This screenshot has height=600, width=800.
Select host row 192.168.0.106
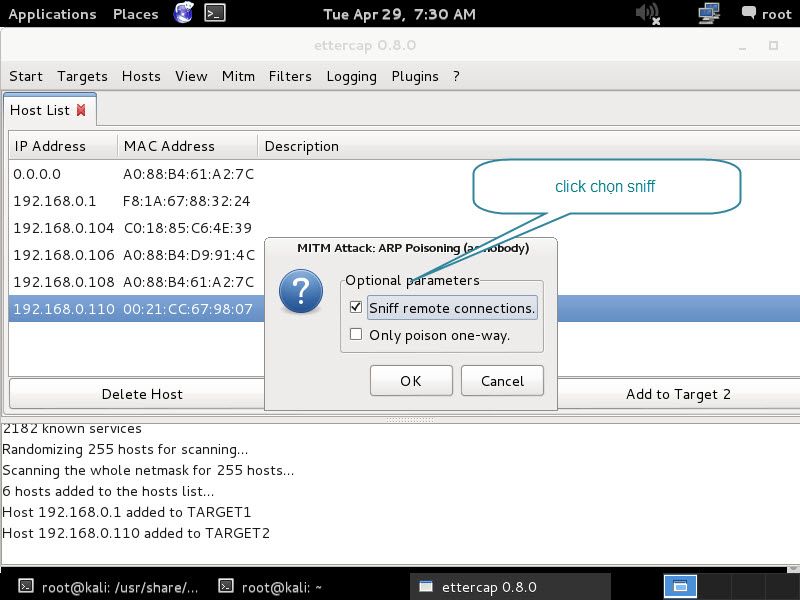[137, 255]
